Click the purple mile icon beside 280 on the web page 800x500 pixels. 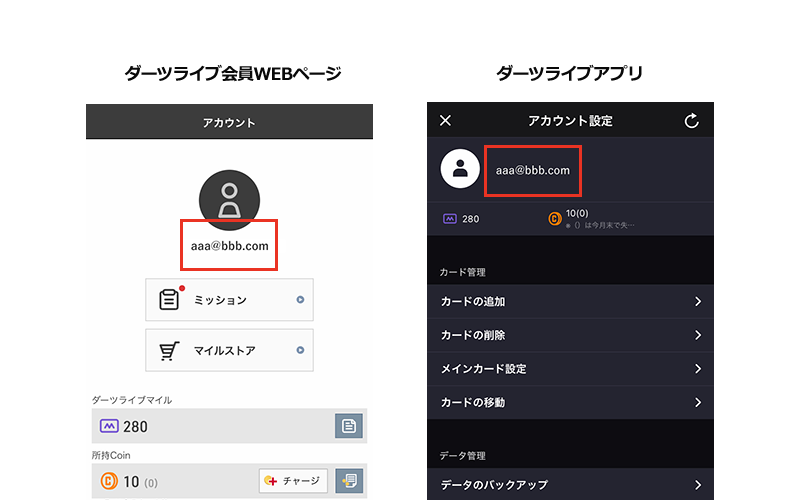[x=109, y=426]
